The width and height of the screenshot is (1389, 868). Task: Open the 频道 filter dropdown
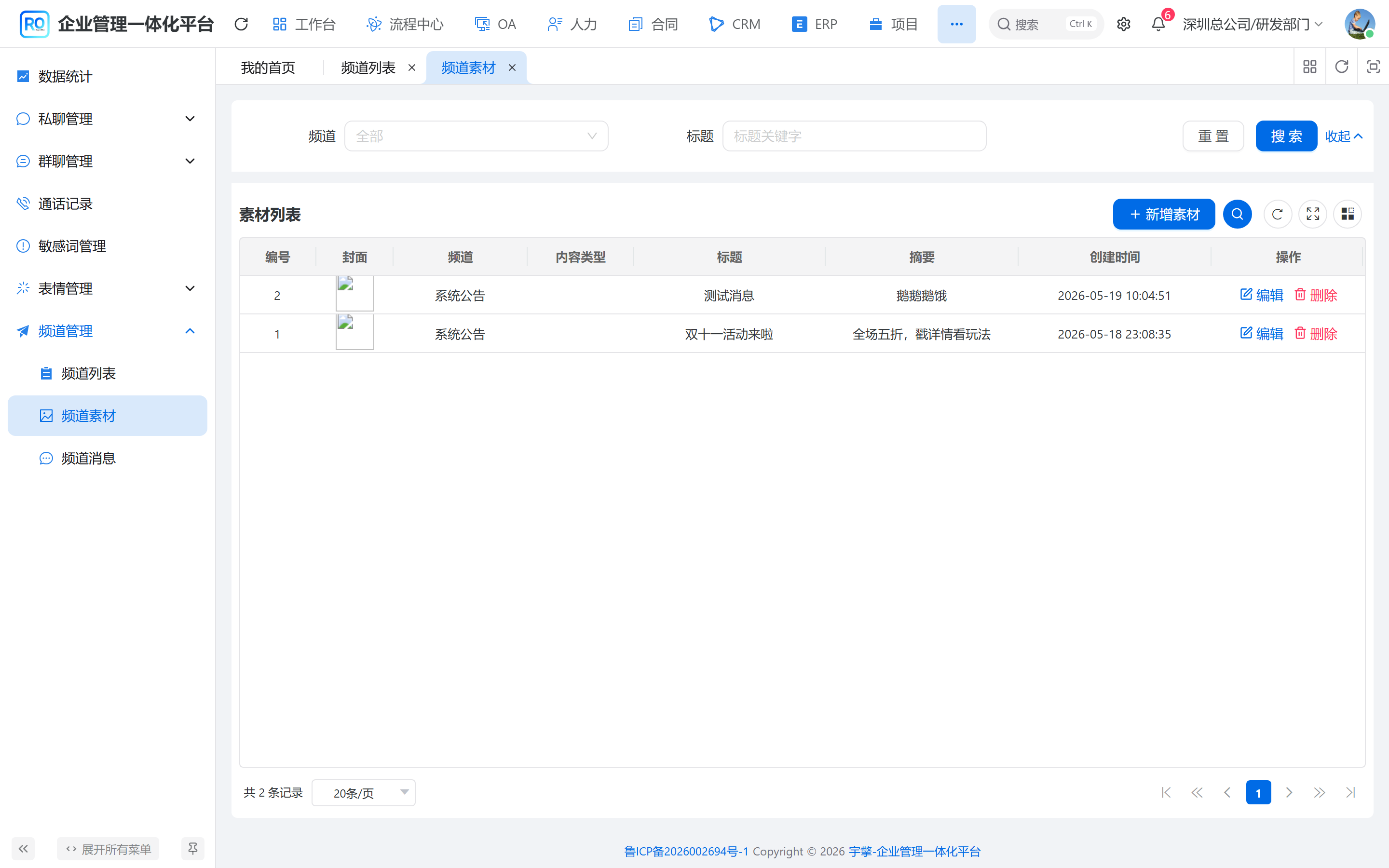(x=476, y=136)
